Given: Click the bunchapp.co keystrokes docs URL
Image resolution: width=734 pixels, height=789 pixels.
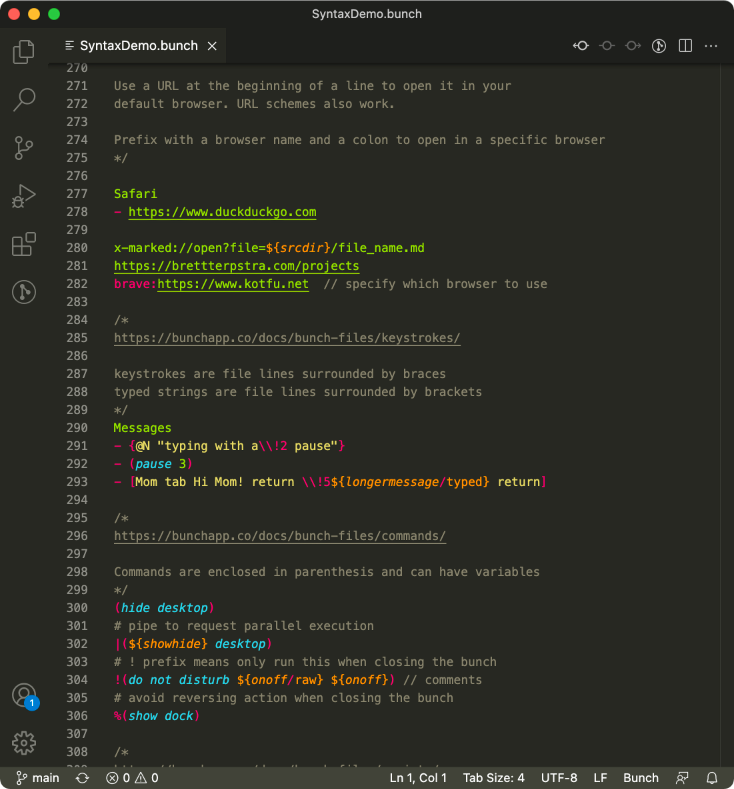Looking at the screenshot, I should [287, 338].
